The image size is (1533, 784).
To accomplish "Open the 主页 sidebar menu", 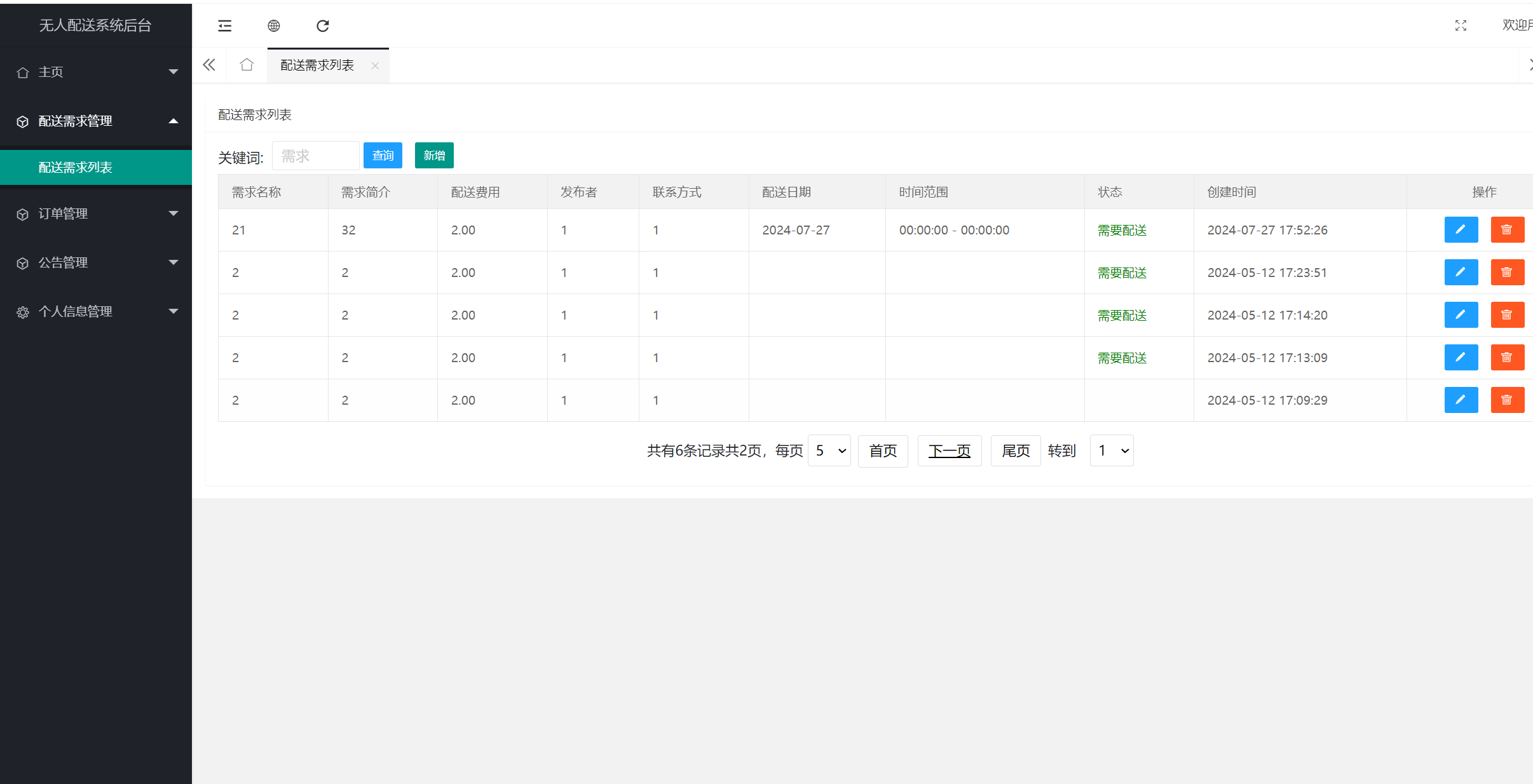I will click(95, 72).
